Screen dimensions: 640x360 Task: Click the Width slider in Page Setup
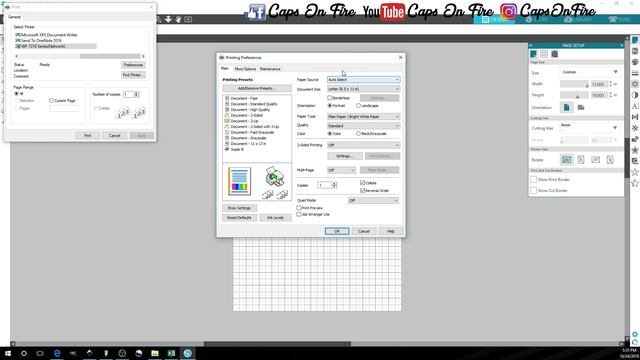click(574, 84)
